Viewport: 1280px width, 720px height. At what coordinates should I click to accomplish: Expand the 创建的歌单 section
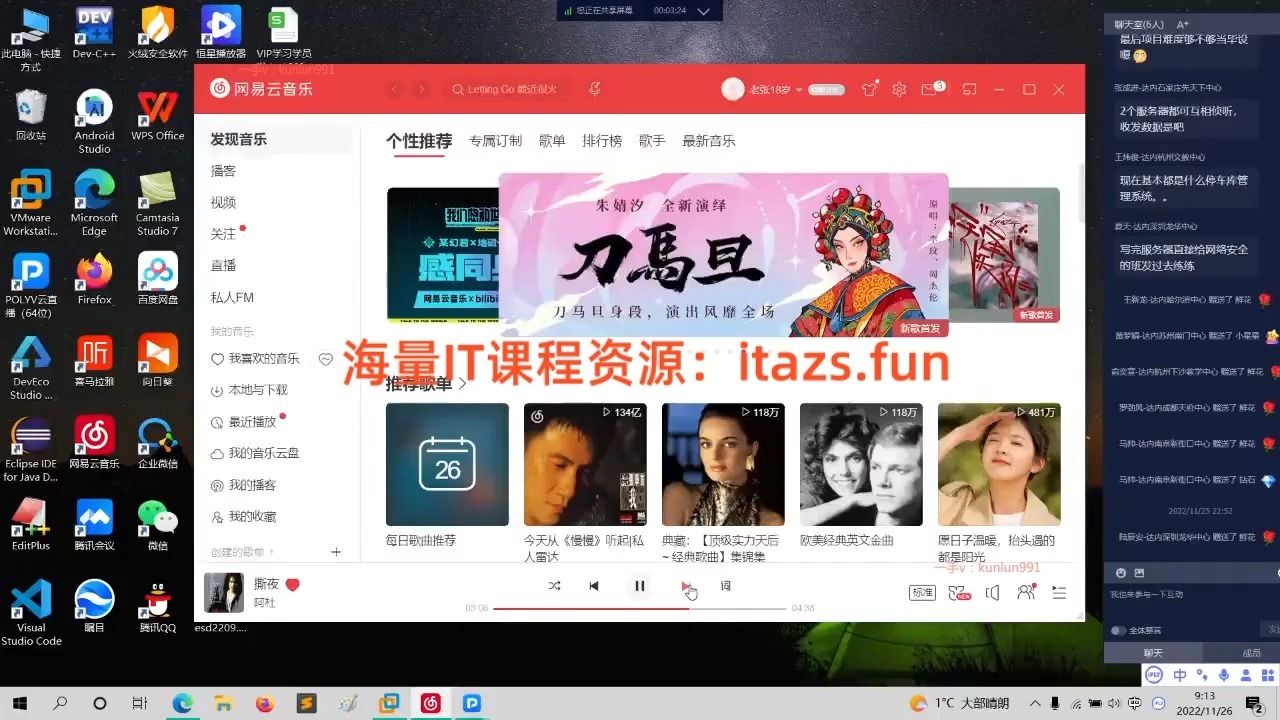pyautogui.click(x=243, y=552)
